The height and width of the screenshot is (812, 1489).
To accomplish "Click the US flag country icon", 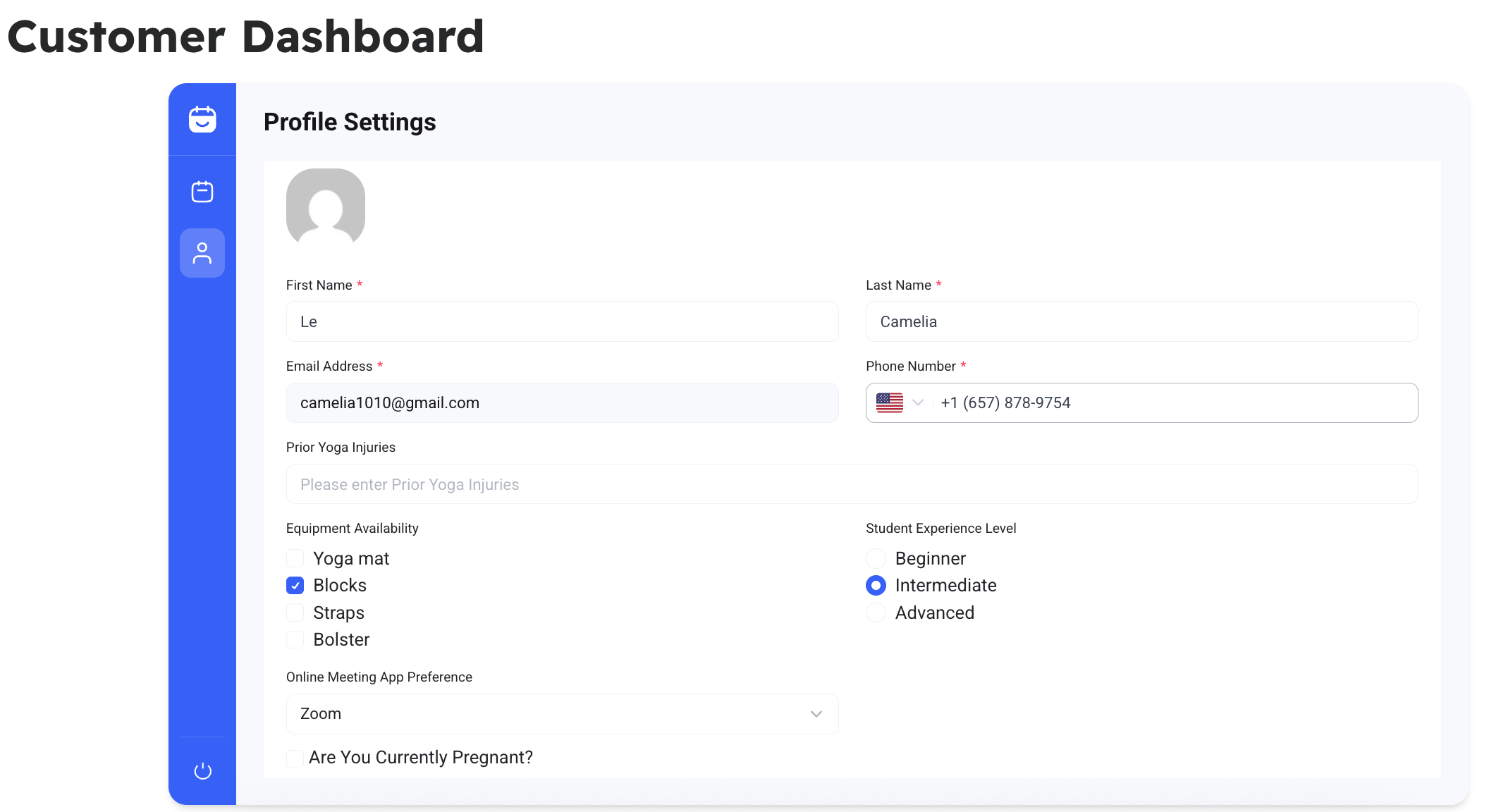I will (890, 402).
